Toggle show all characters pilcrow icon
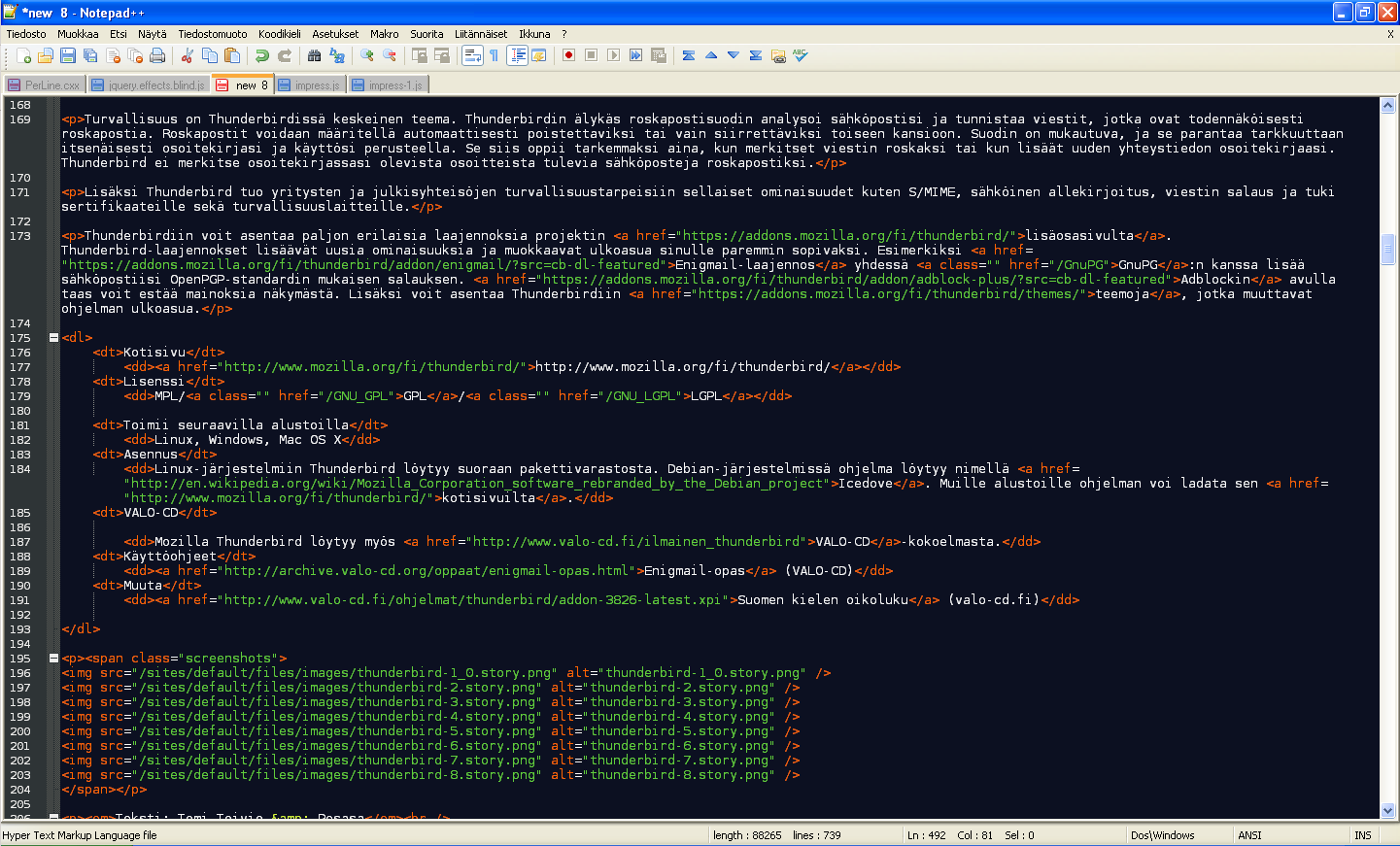 coord(495,55)
